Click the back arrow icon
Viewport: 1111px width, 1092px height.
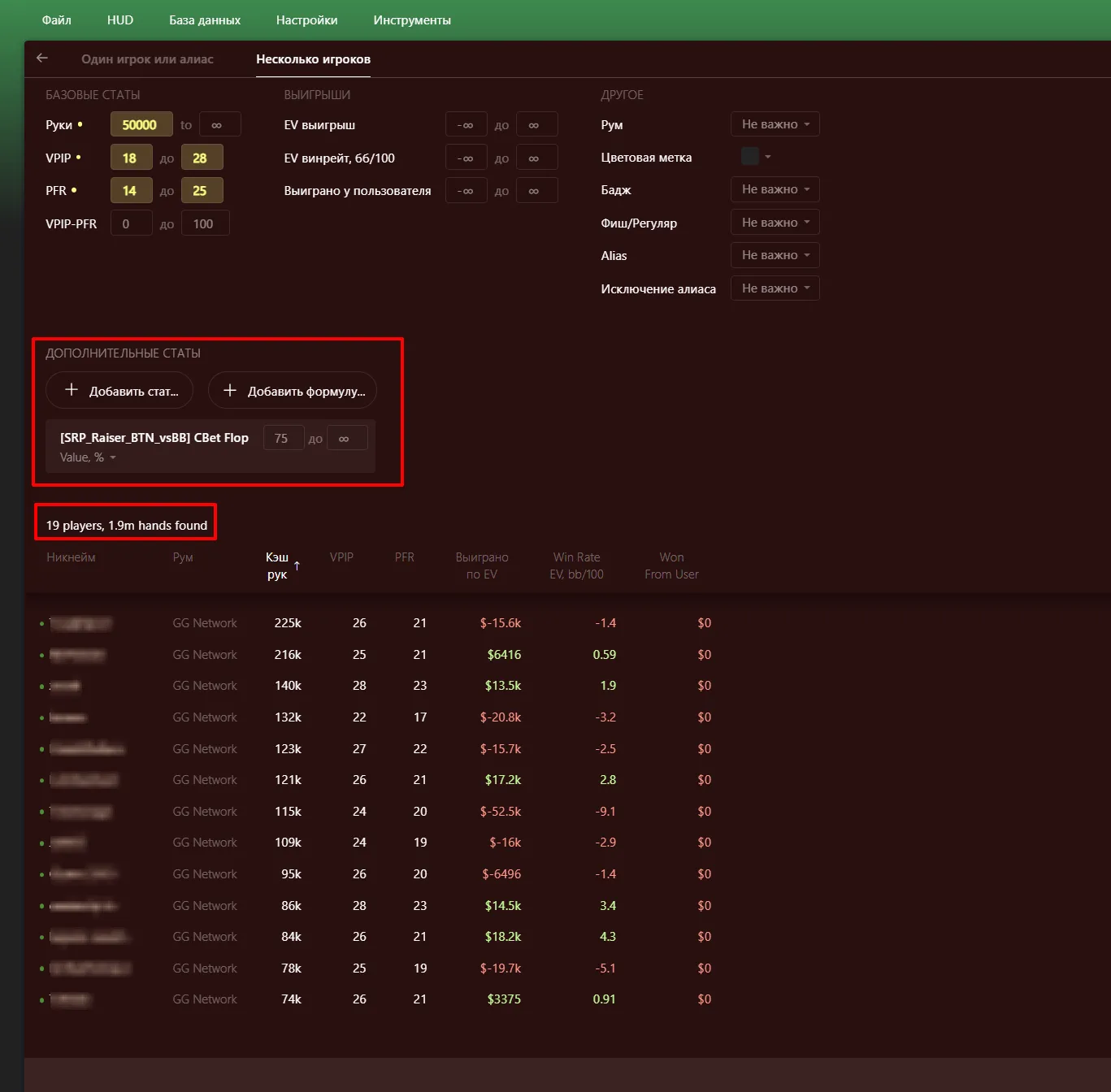tap(42, 58)
